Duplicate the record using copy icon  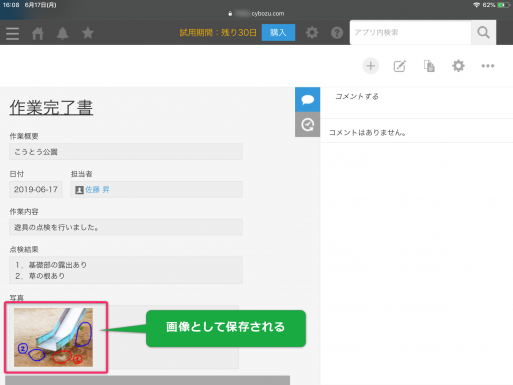tap(429, 66)
